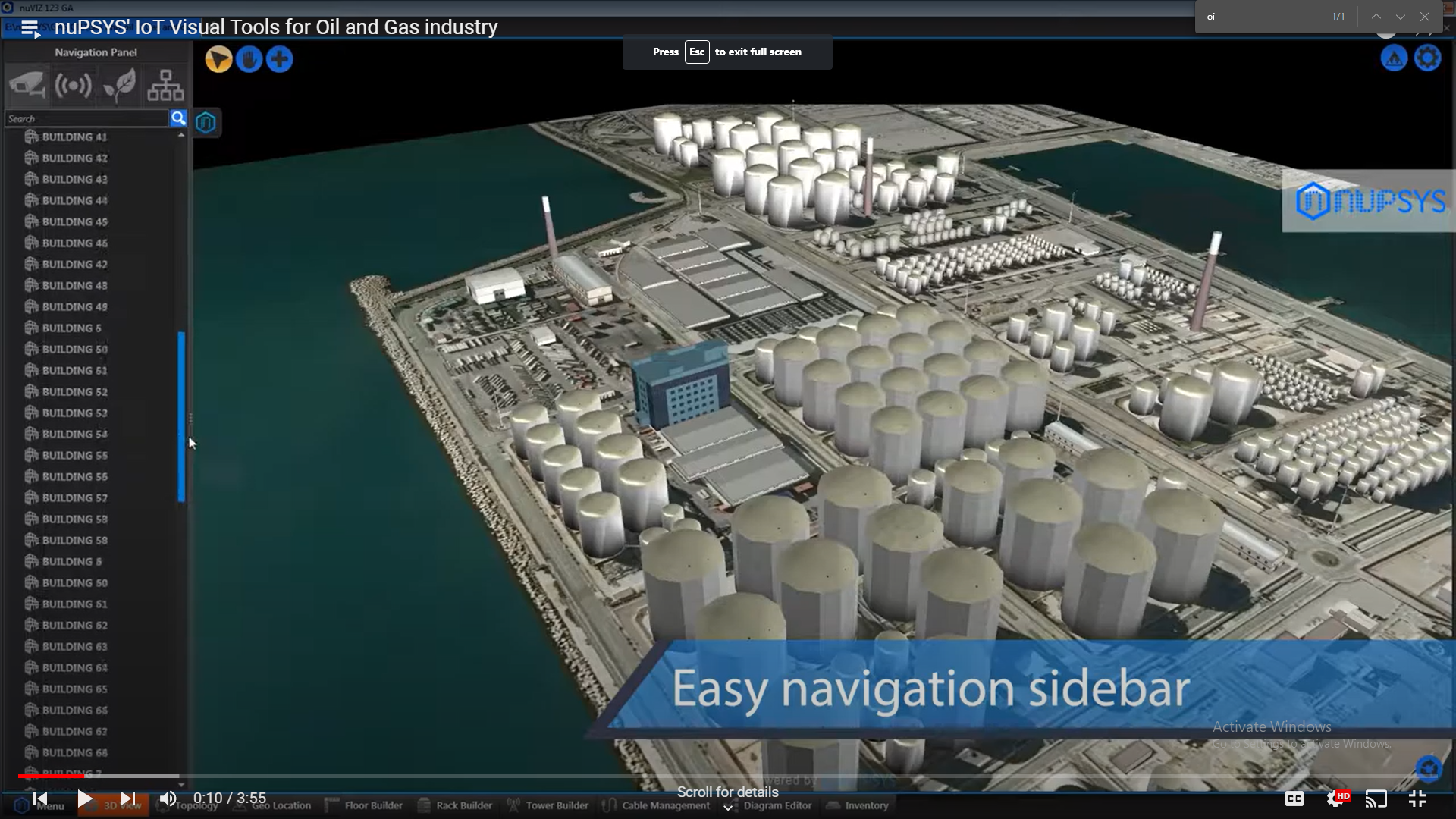The width and height of the screenshot is (1456, 819).
Task: Toggle closed captions CC
Action: tap(1294, 799)
